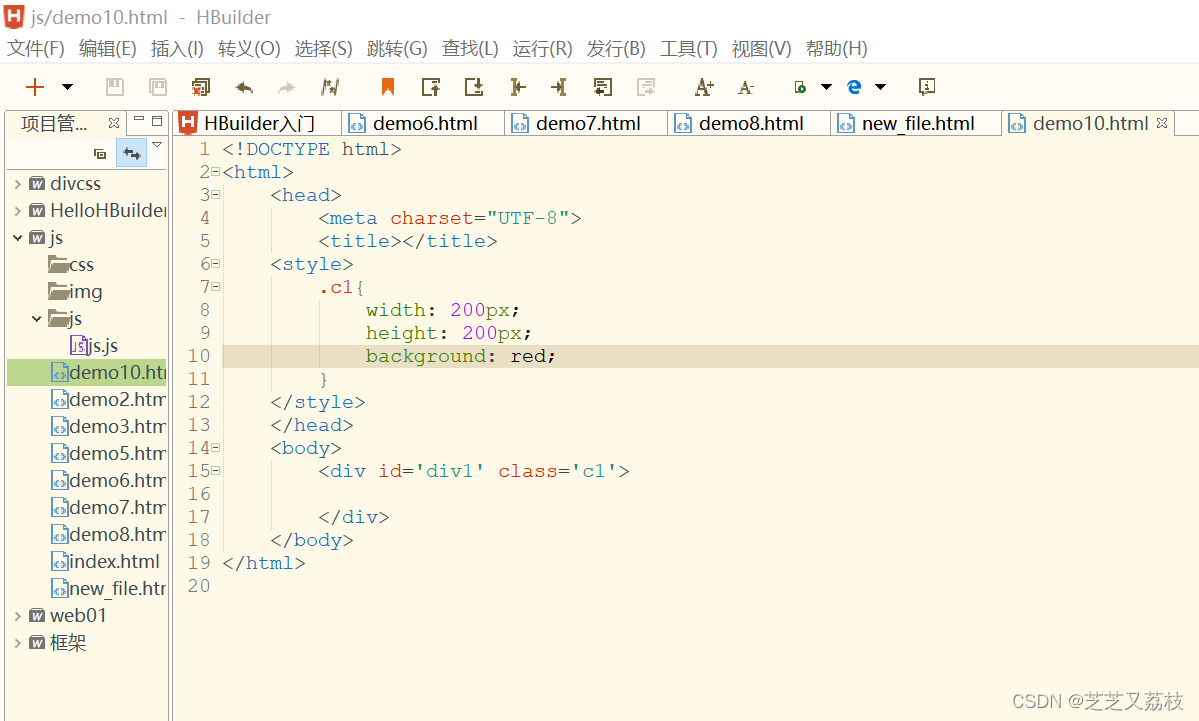Open the 帮助(H) menu
The width and height of the screenshot is (1199, 721).
[x=837, y=49]
